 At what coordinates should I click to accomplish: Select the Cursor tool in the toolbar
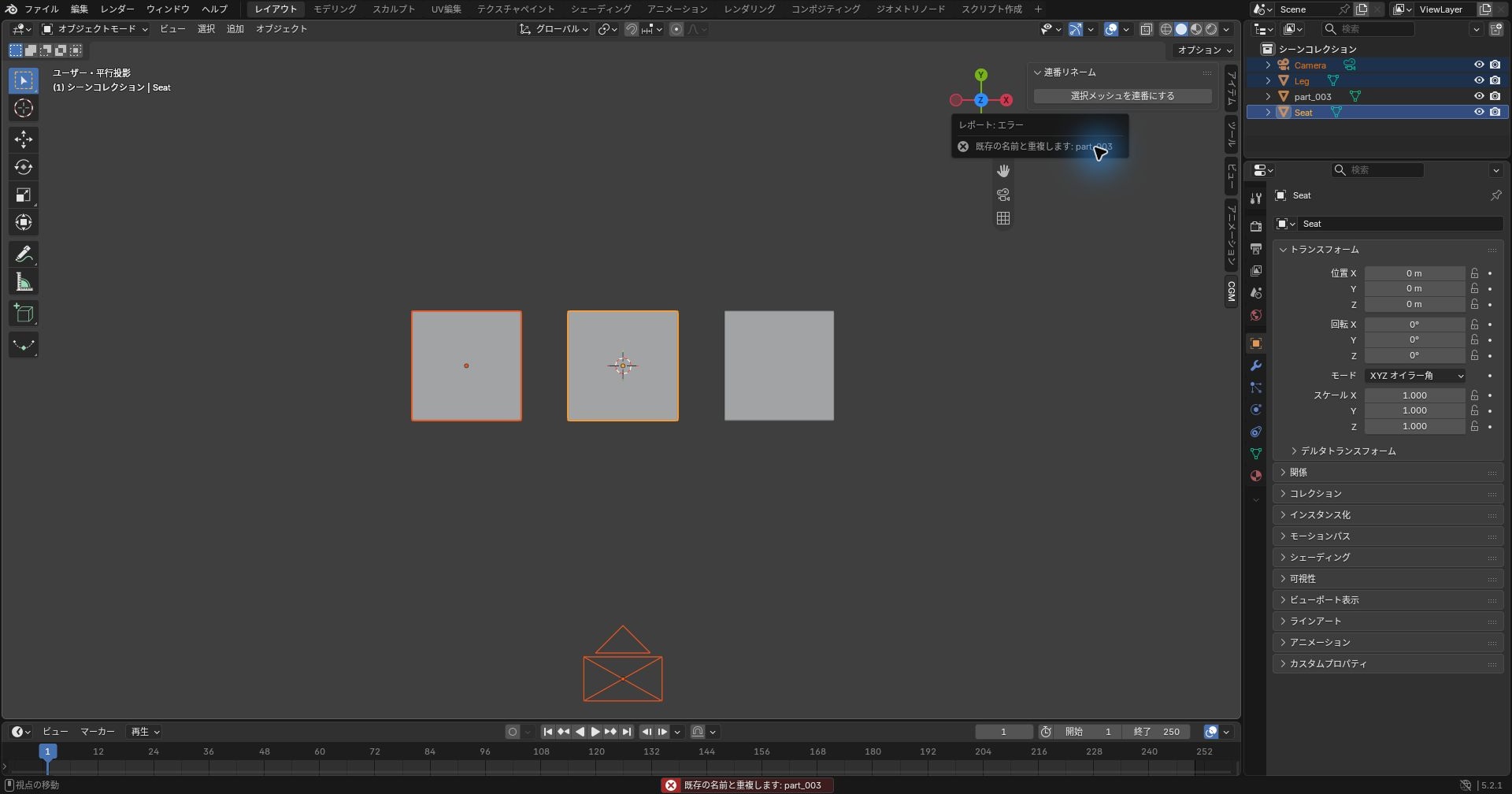24,108
